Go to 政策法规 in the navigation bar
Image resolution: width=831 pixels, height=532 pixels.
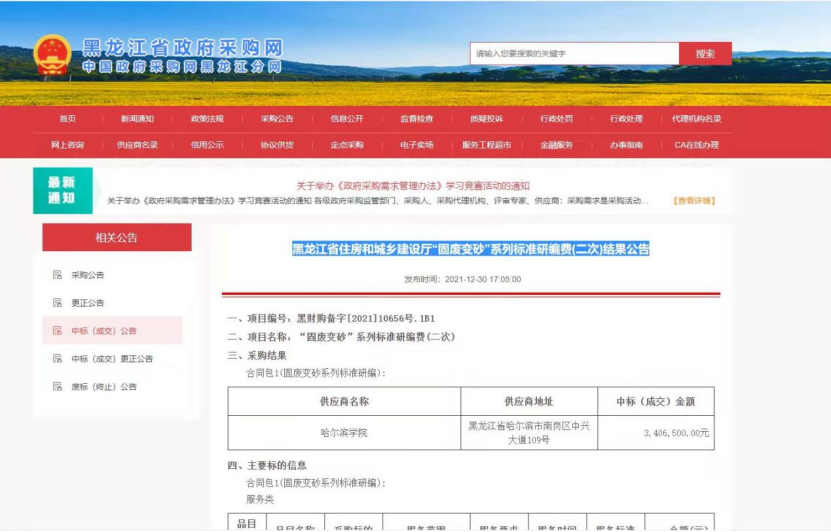pos(207,119)
